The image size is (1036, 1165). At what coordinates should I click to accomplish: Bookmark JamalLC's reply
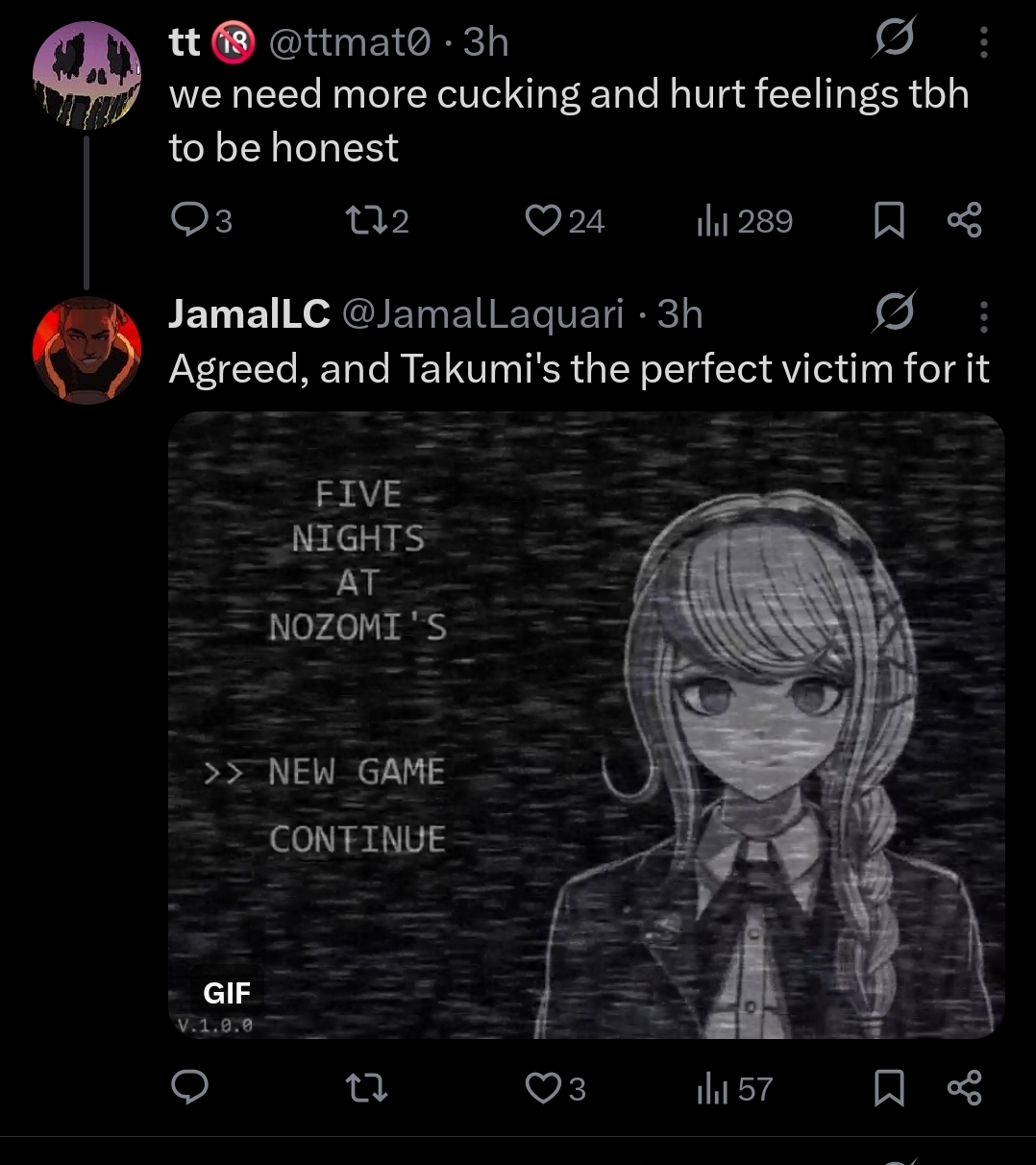889,1088
